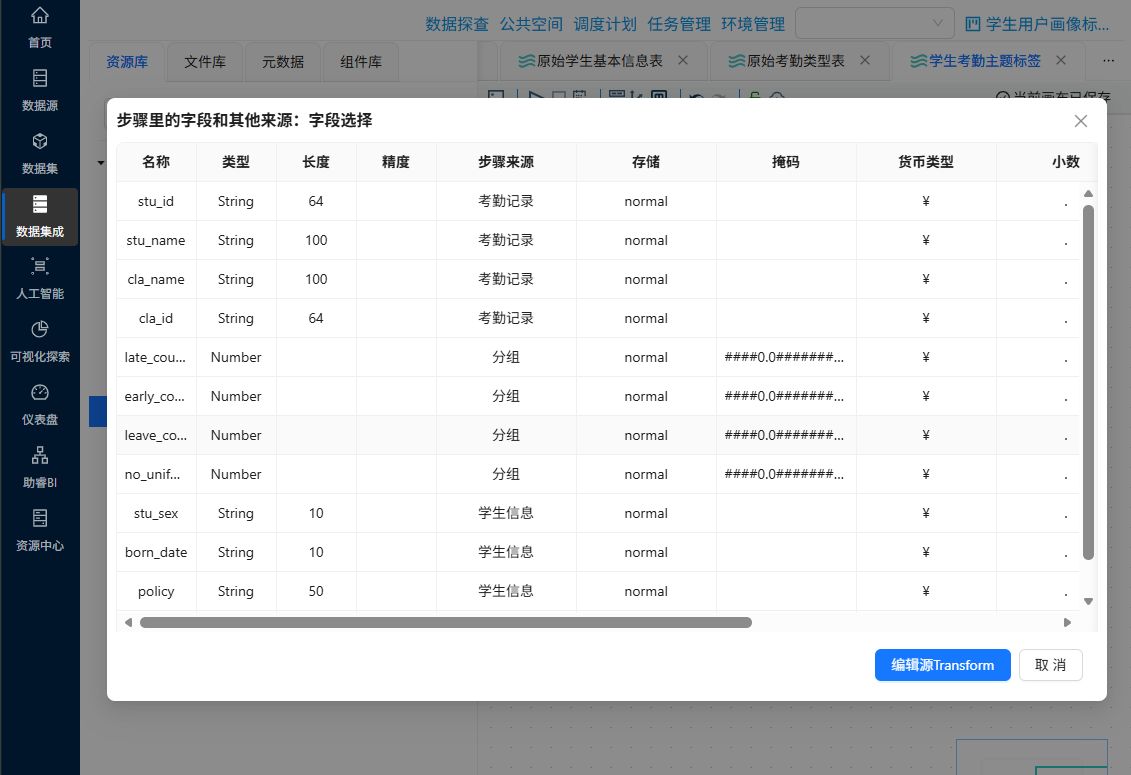Click the 步骤来源 column header
This screenshot has width=1131, height=775.
[506, 162]
